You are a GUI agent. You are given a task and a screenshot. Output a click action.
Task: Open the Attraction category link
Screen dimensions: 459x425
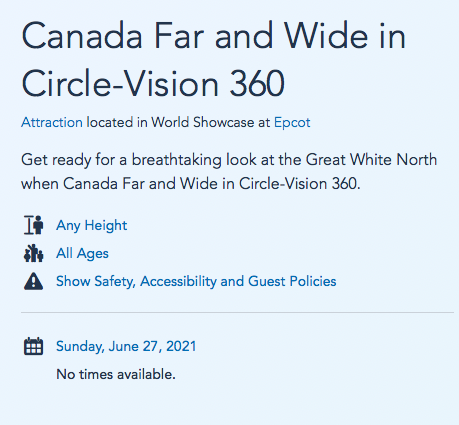pyautogui.click(x=52, y=122)
